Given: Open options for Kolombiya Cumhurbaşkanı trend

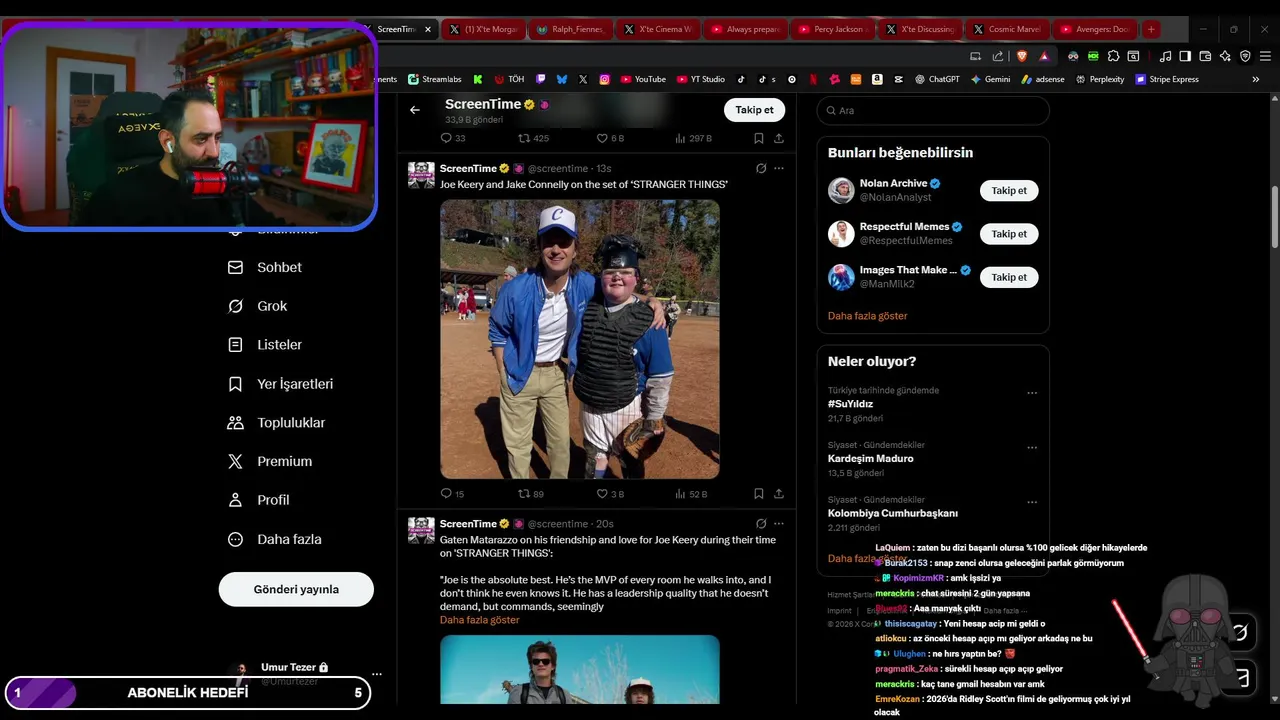Looking at the screenshot, I should coord(1032,502).
